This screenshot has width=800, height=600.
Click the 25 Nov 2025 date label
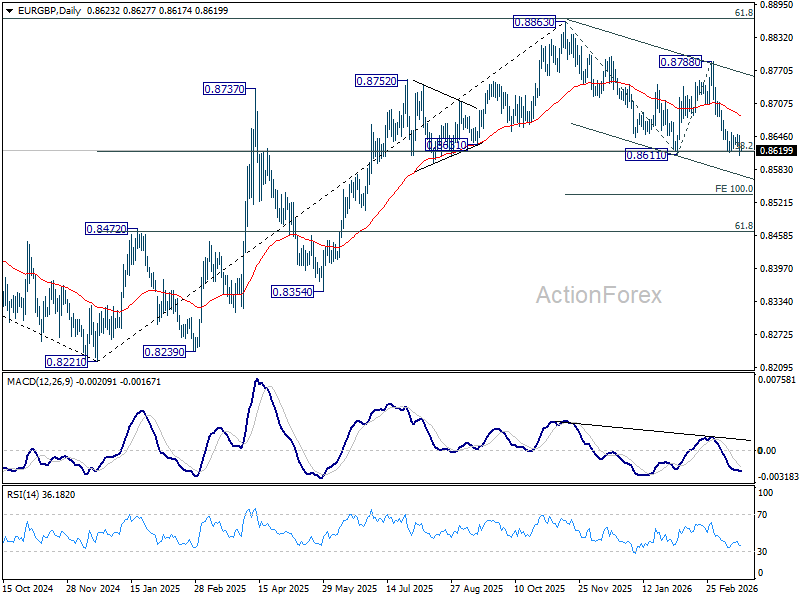coord(605,588)
